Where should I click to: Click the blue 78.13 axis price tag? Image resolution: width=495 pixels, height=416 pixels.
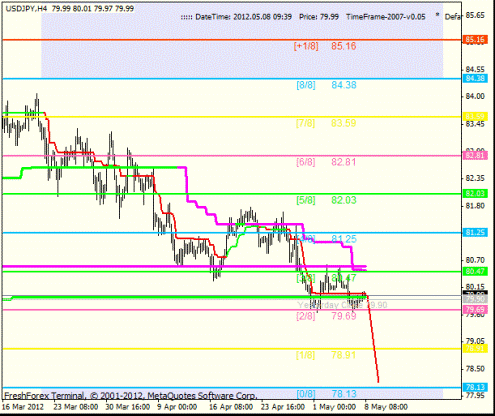pos(475,387)
